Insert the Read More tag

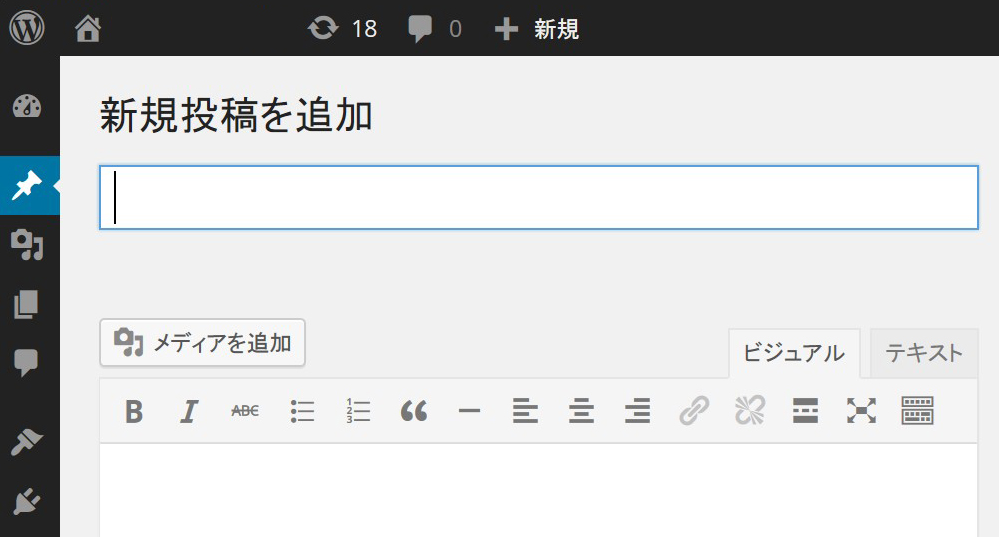pos(805,411)
